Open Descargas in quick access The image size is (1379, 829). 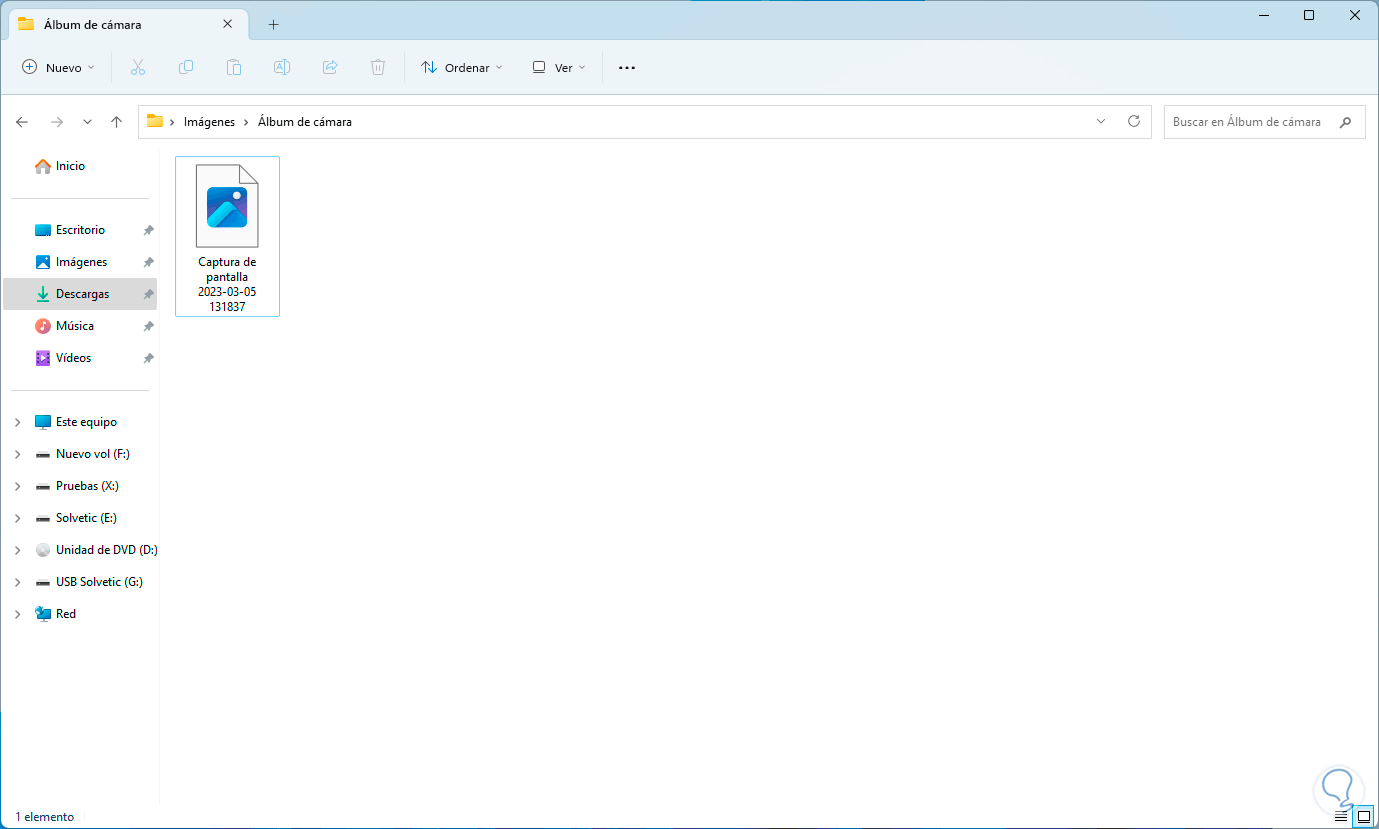point(81,294)
